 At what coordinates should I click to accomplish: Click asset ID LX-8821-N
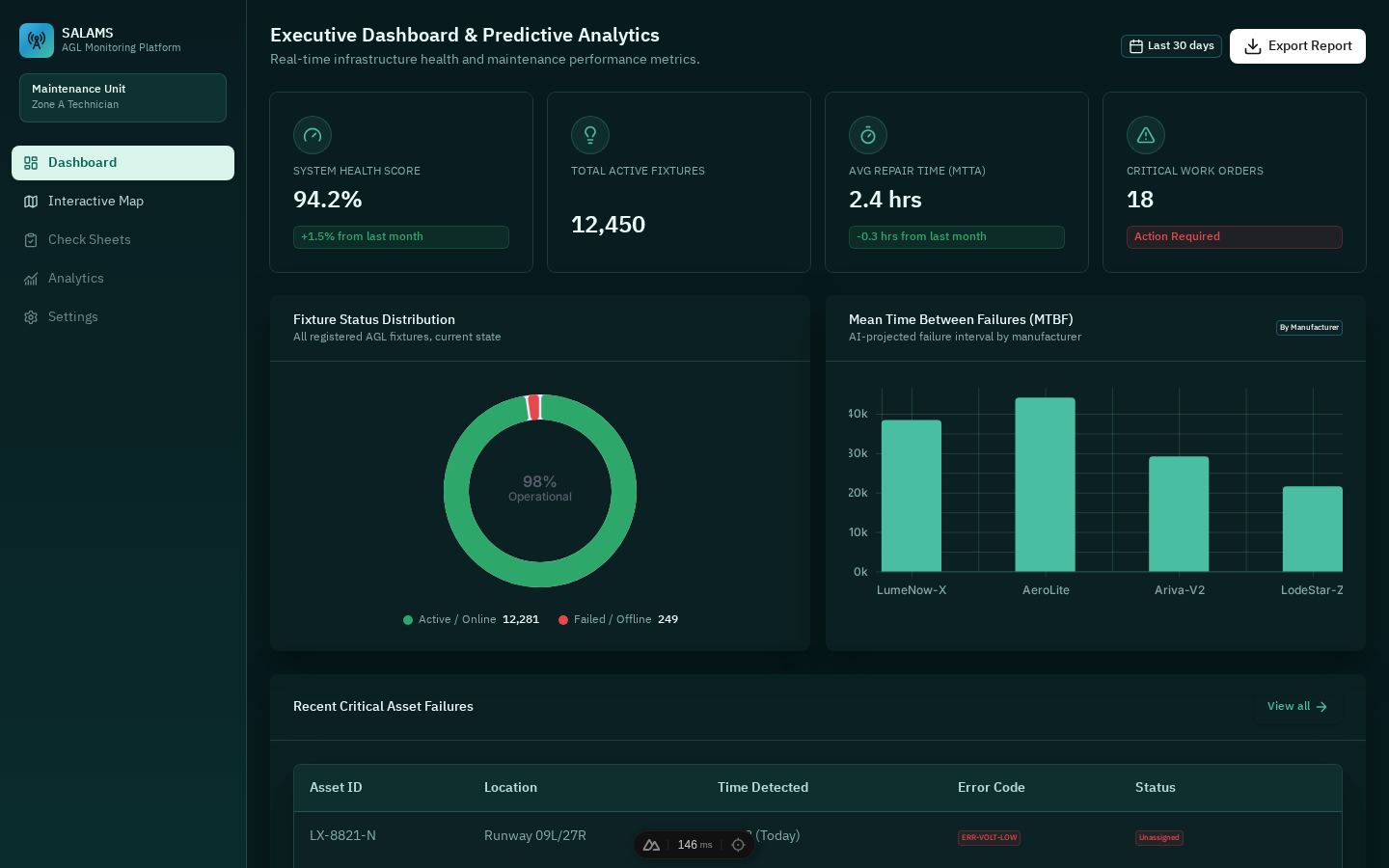(x=342, y=836)
